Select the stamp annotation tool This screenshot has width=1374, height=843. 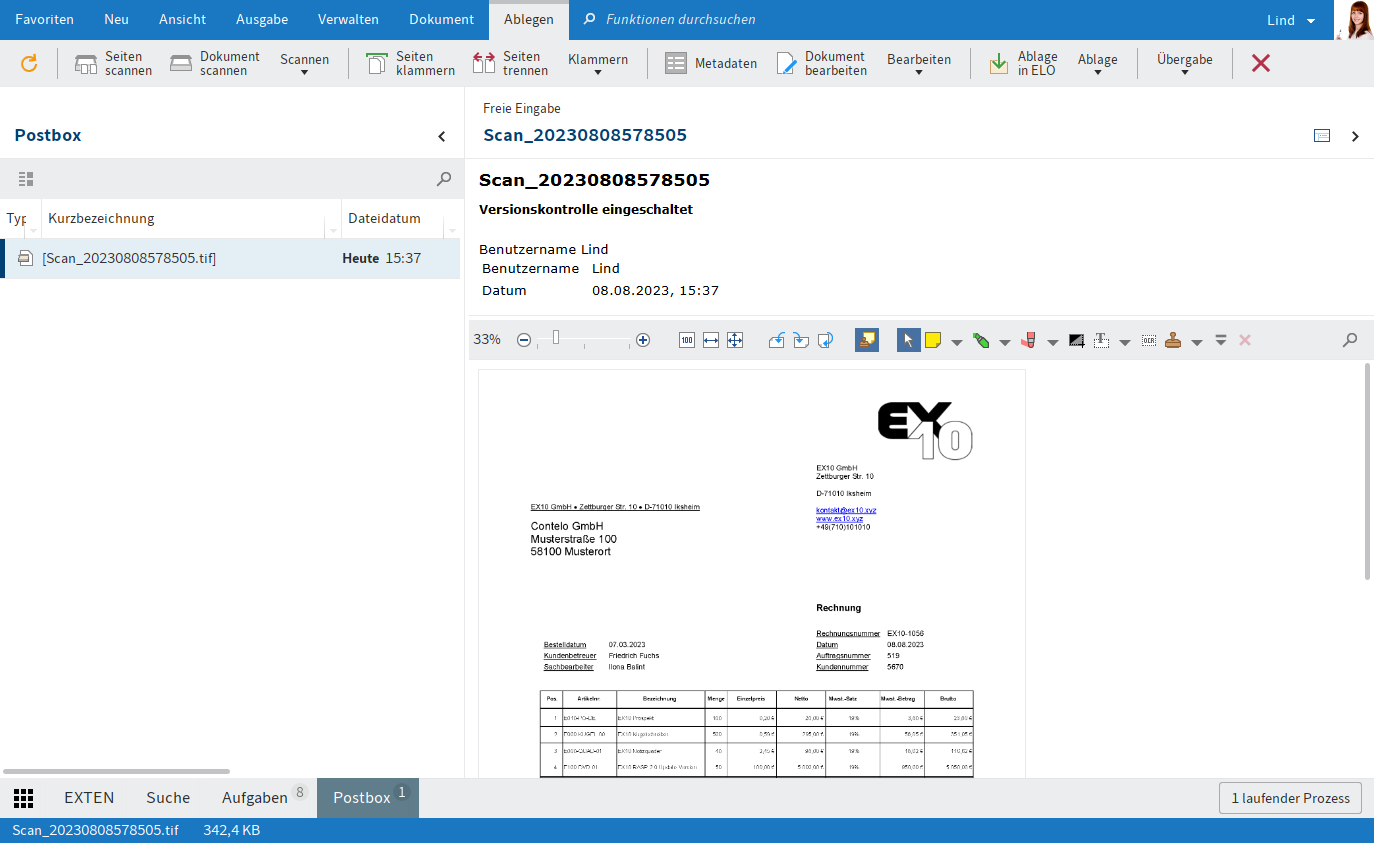(x=1173, y=340)
